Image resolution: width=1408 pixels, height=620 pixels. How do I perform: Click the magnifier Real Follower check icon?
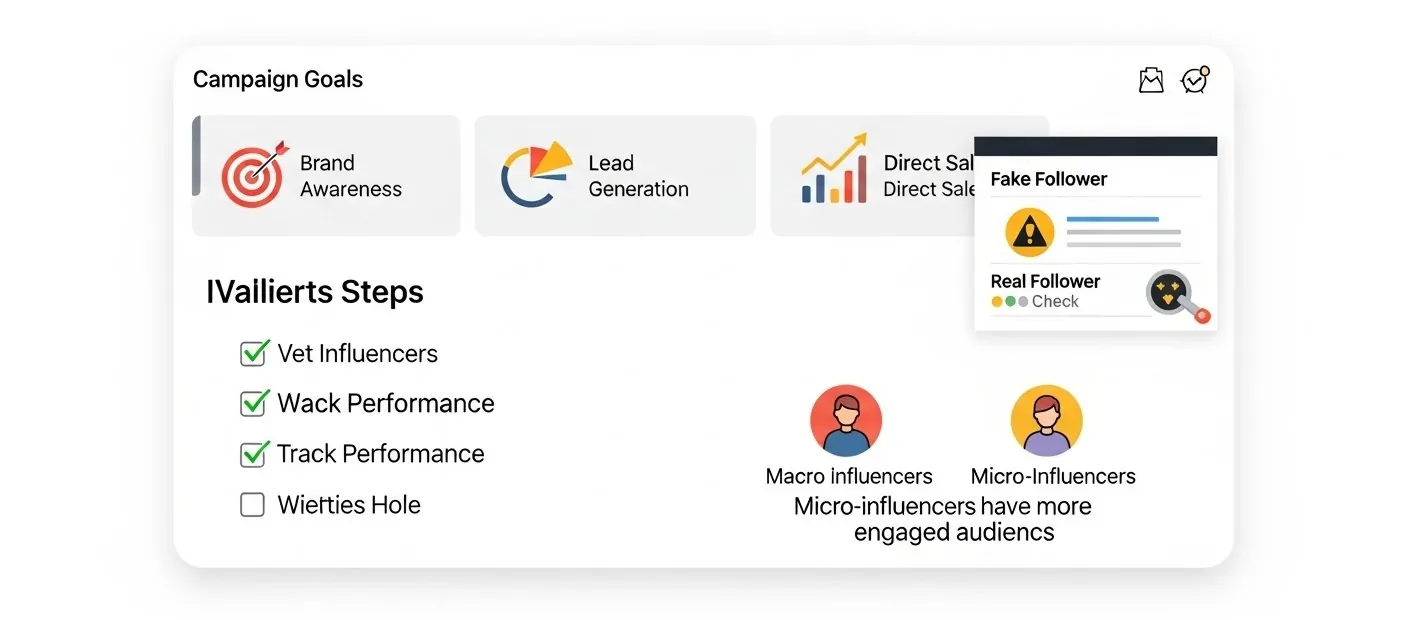click(1174, 295)
